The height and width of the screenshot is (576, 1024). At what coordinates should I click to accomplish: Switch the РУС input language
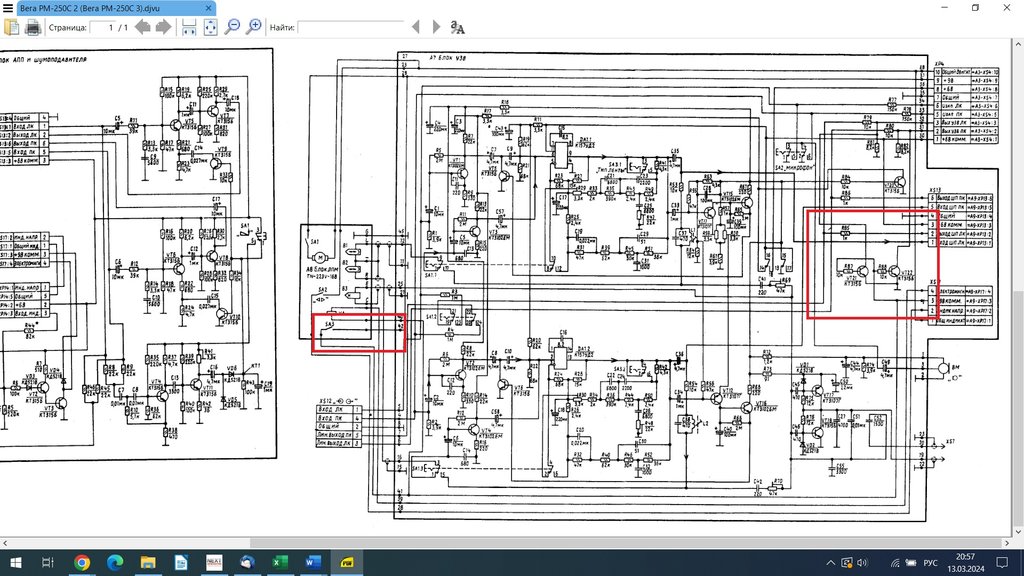click(x=930, y=562)
